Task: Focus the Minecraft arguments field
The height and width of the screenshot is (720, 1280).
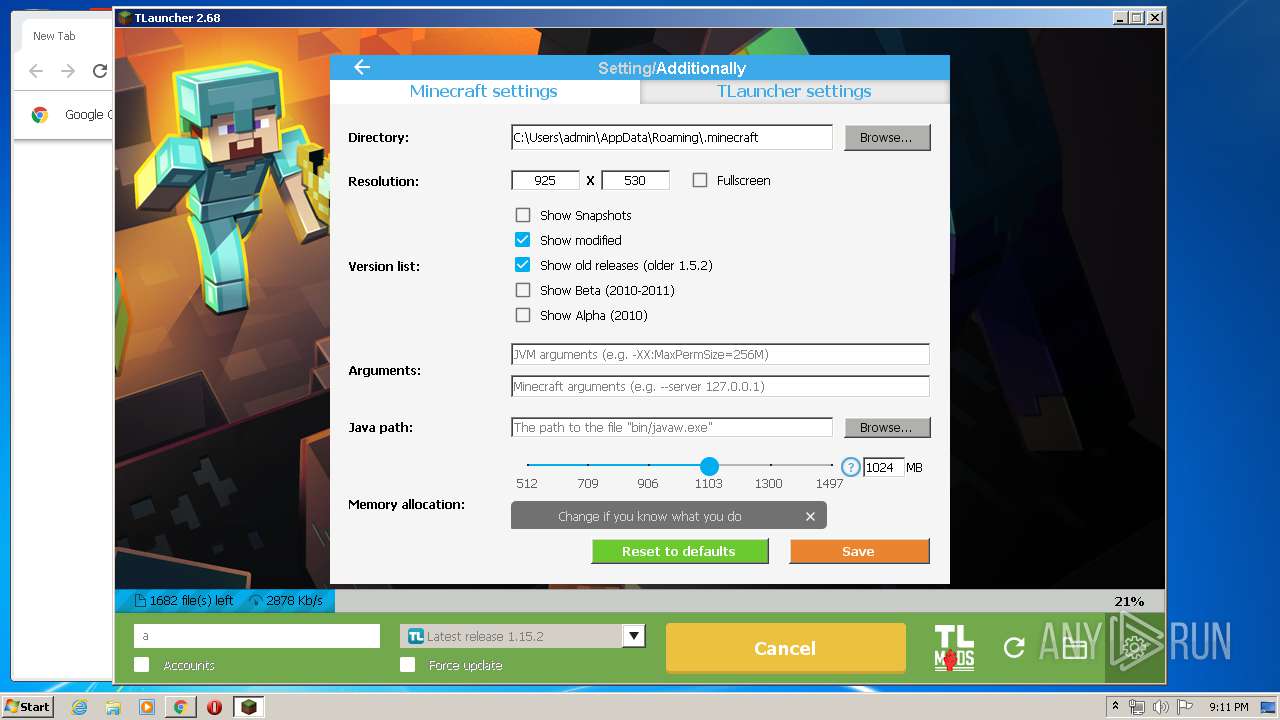Action: pos(720,386)
